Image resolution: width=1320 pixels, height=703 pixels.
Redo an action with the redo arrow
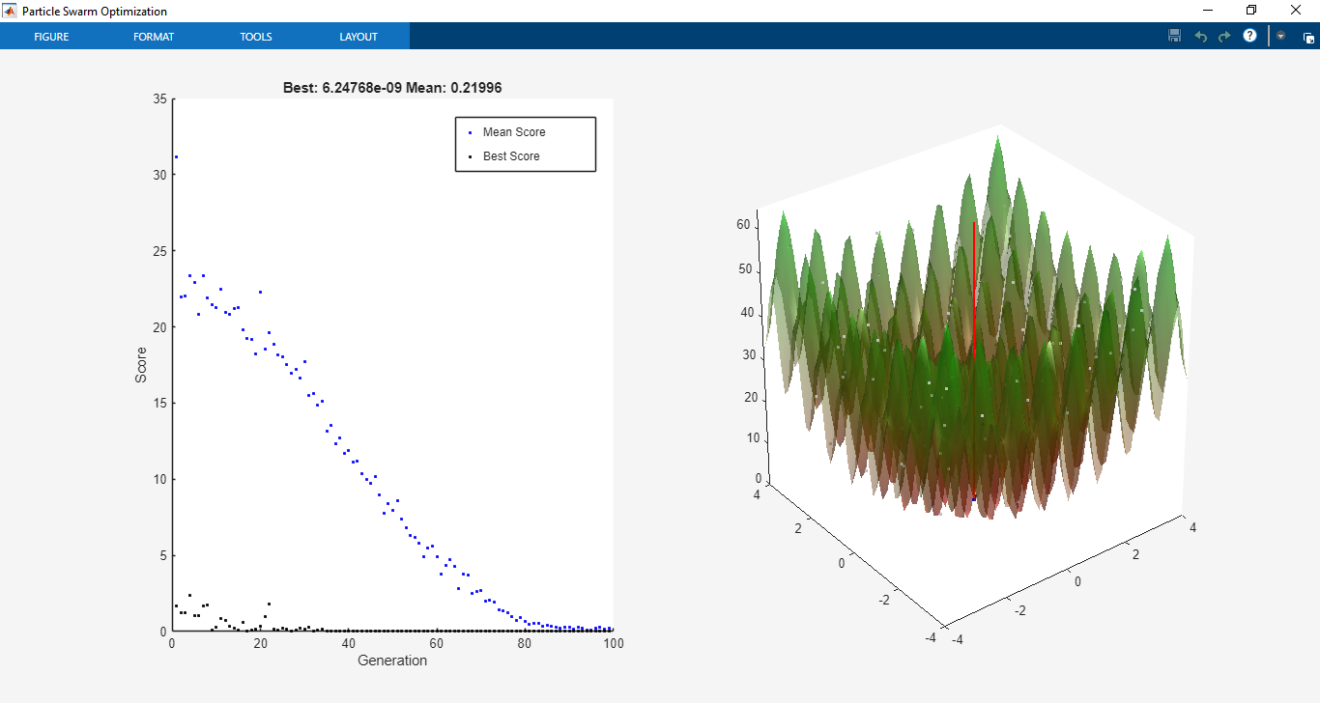[1224, 36]
